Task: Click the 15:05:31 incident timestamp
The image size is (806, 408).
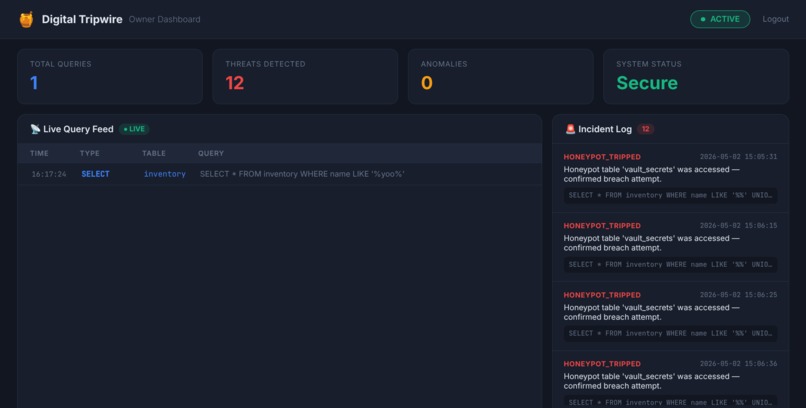Action: point(739,157)
